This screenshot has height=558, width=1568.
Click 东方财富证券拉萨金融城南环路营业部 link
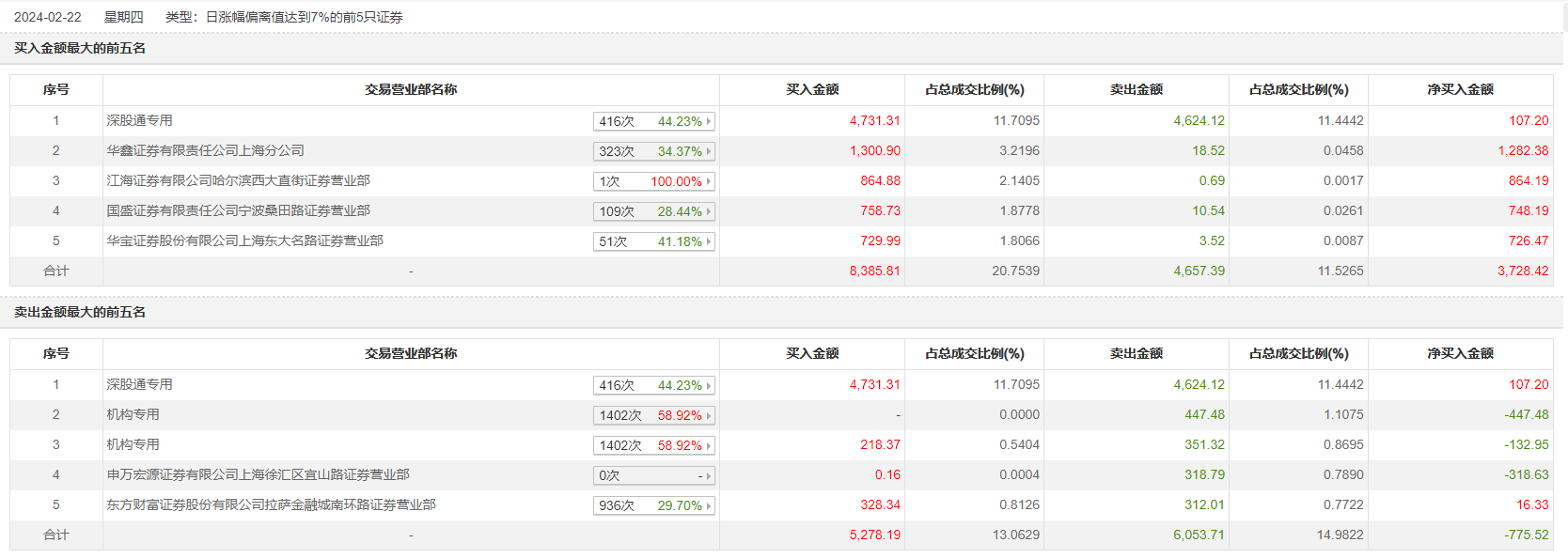pyautogui.click(x=271, y=504)
